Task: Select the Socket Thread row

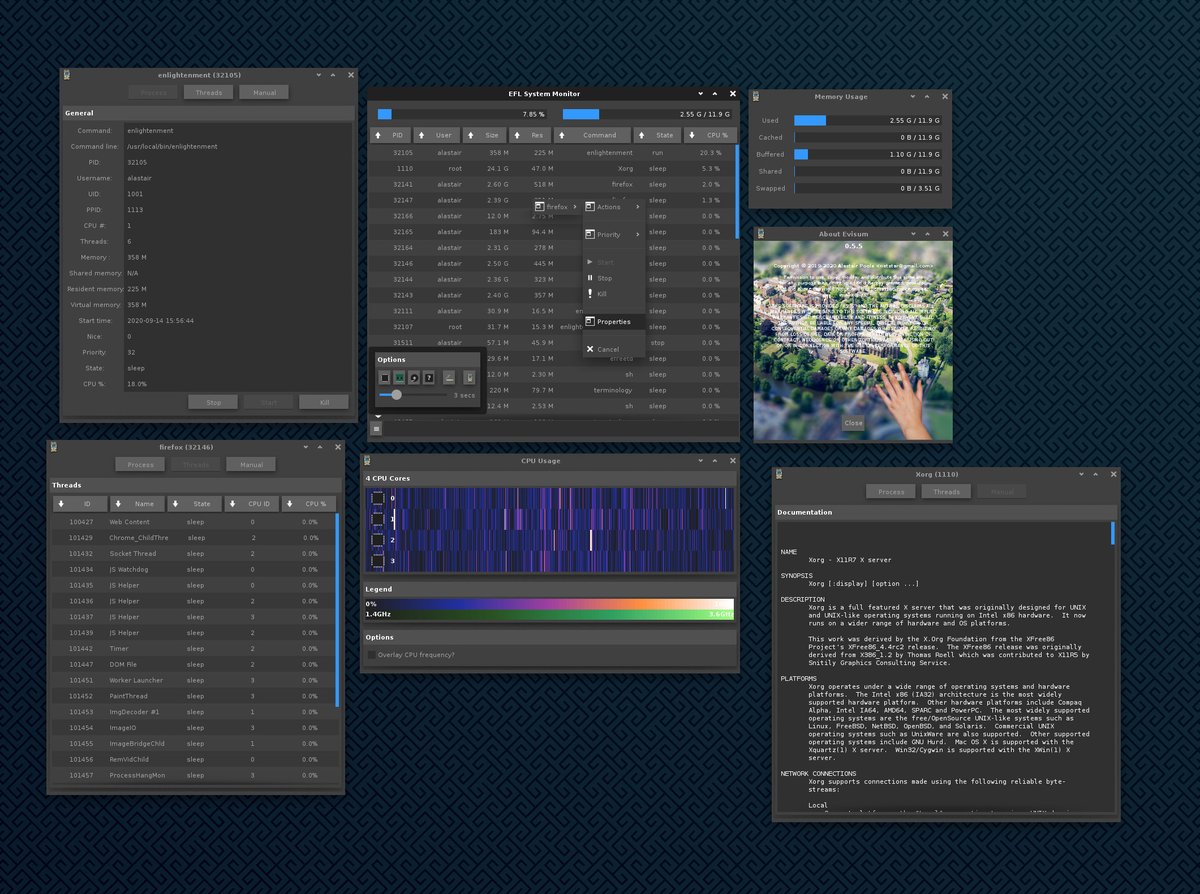Action: (x=193, y=554)
